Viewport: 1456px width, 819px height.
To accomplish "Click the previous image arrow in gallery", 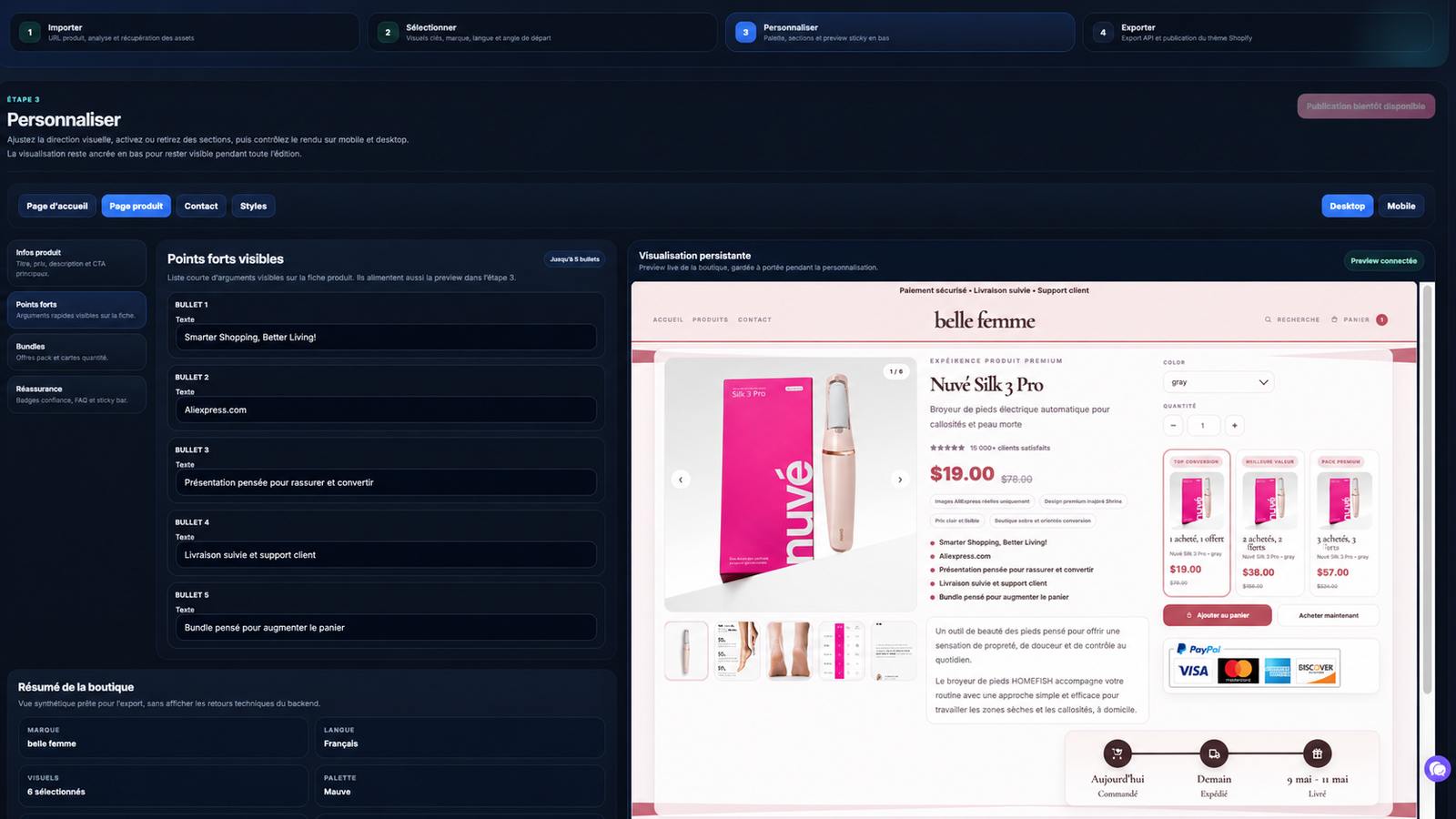I will [681, 480].
